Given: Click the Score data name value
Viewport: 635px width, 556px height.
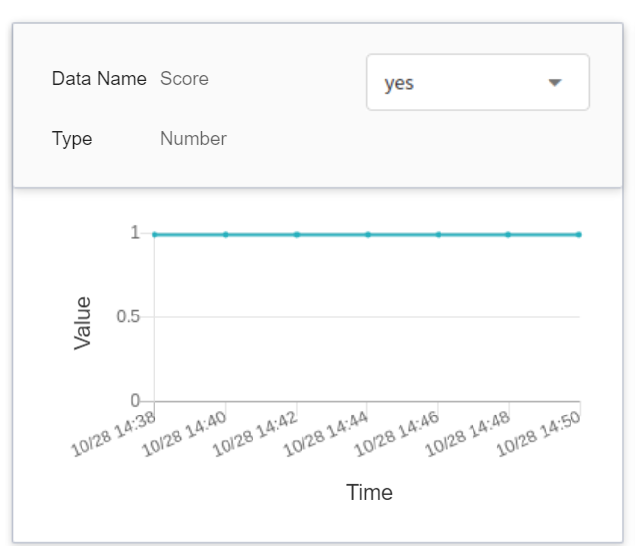Looking at the screenshot, I should point(184,79).
